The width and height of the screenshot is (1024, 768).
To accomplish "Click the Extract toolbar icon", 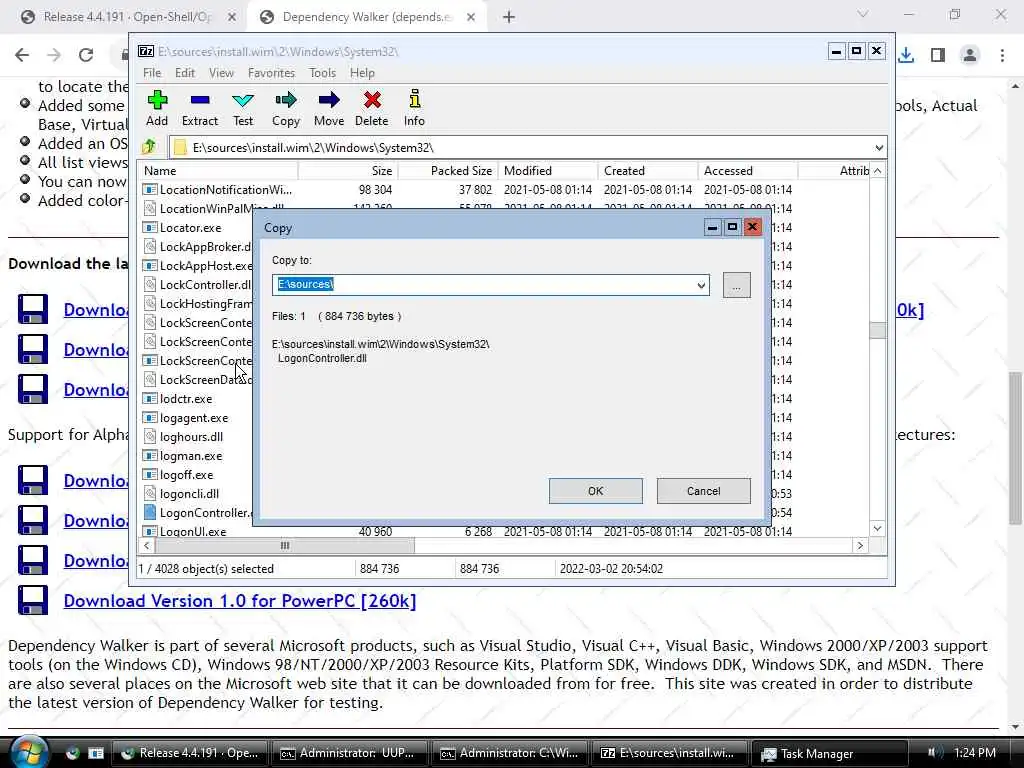I will click(200, 100).
